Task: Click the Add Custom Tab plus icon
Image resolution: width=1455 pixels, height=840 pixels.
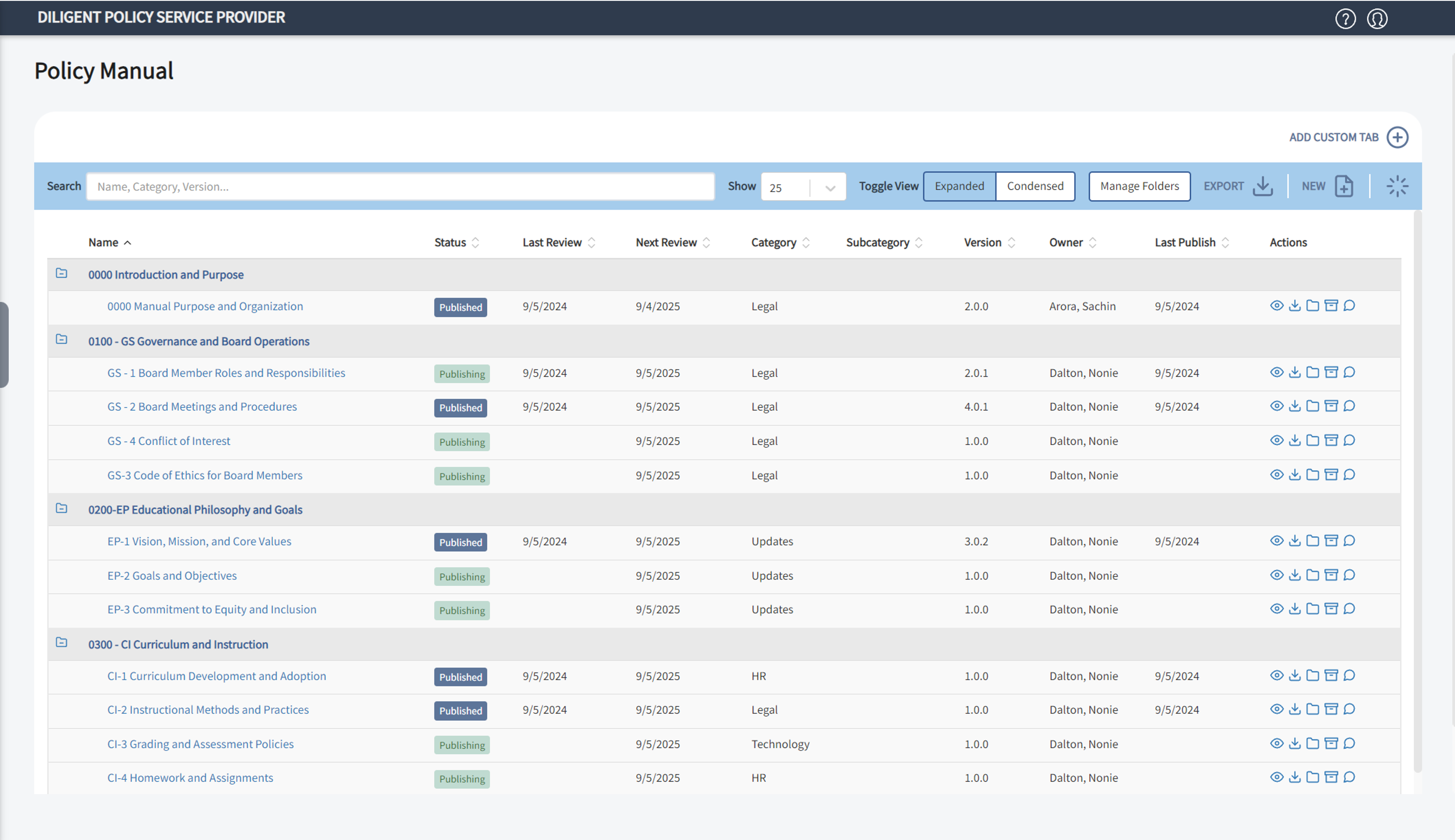Action: click(x=1397, y=137)
